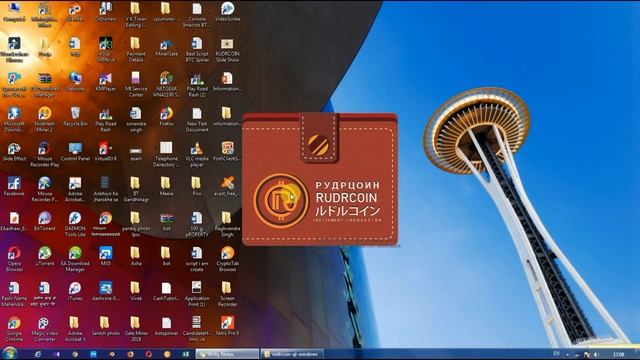
Task: Open the Raghvendra Singh folder
Action: 227,224
